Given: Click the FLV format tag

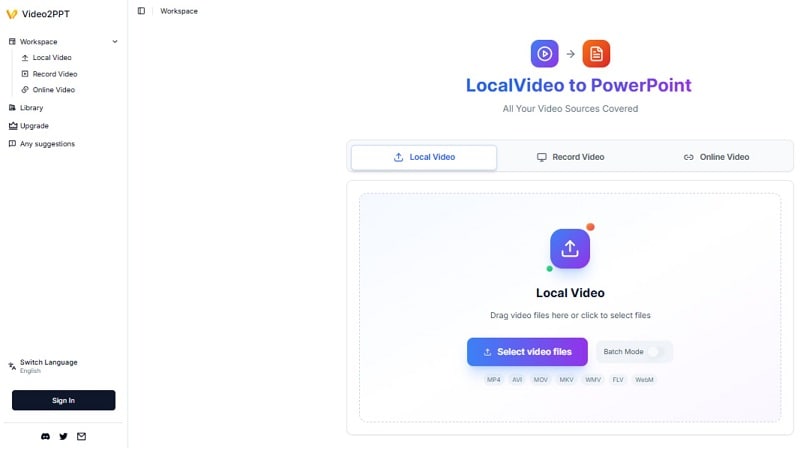Looking at the screenshot, I should point(618,380).
